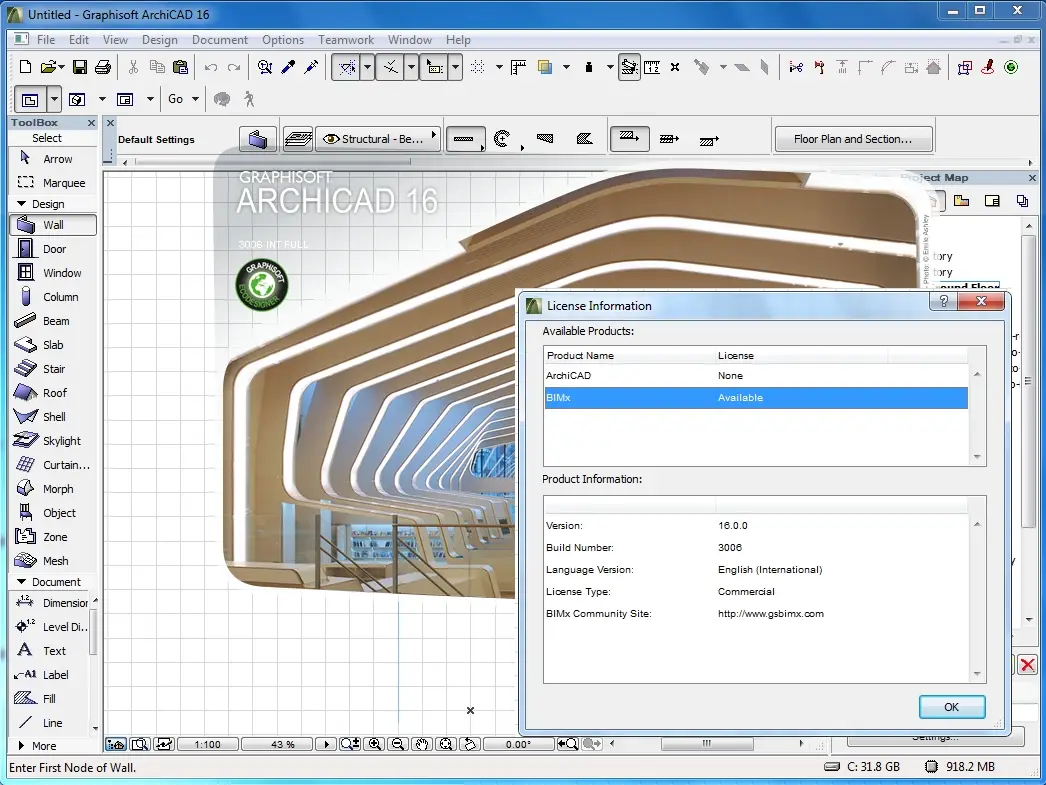The width and height of the screenshot is (1046, 785).
Task: Collapse the Design section in ToolBox
Action: 21,203
